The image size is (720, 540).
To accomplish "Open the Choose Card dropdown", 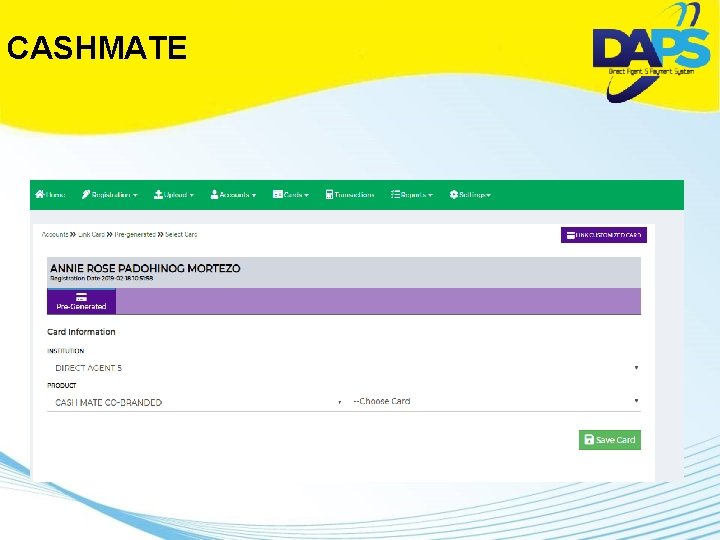I will 495,401.
